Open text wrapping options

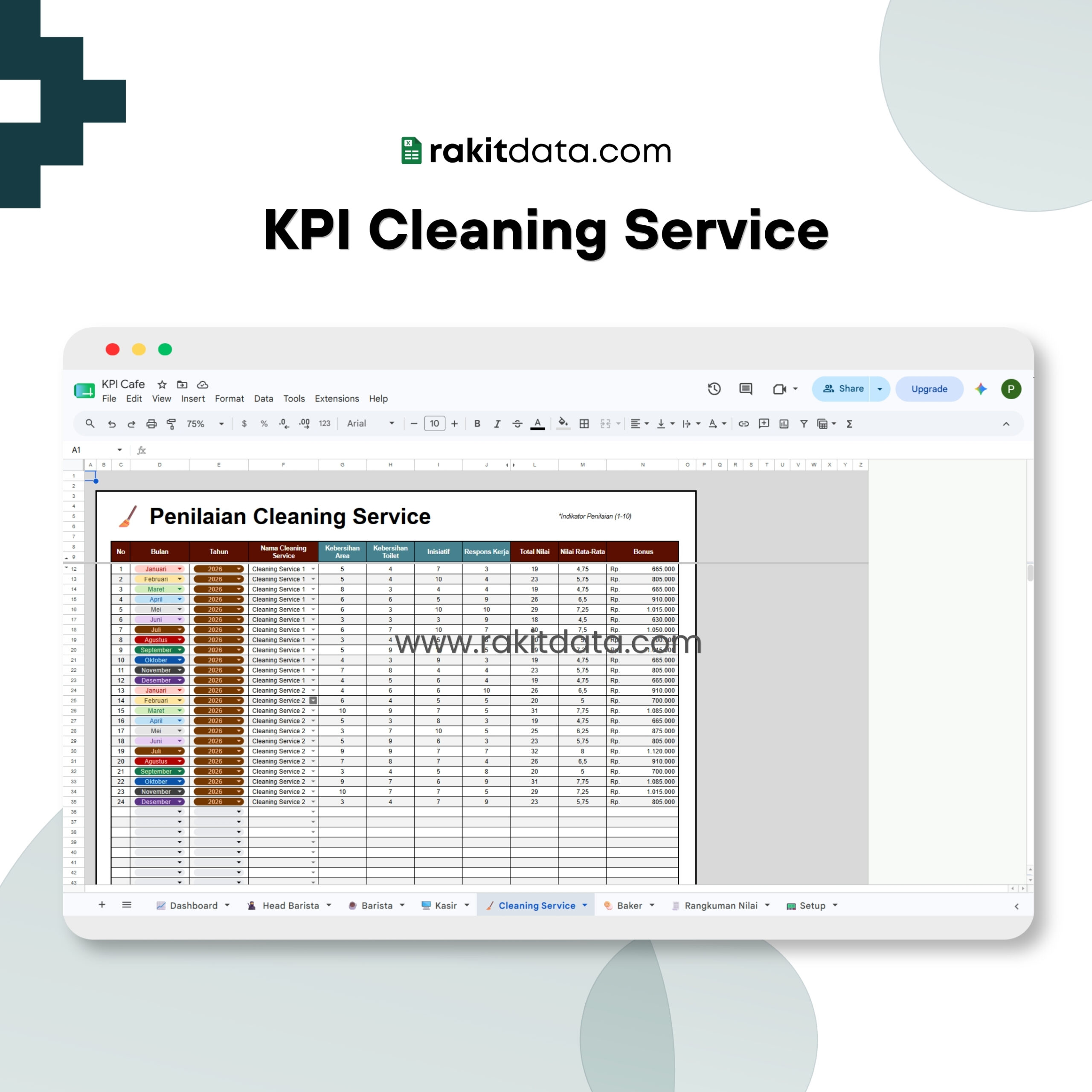click(691, 424)
